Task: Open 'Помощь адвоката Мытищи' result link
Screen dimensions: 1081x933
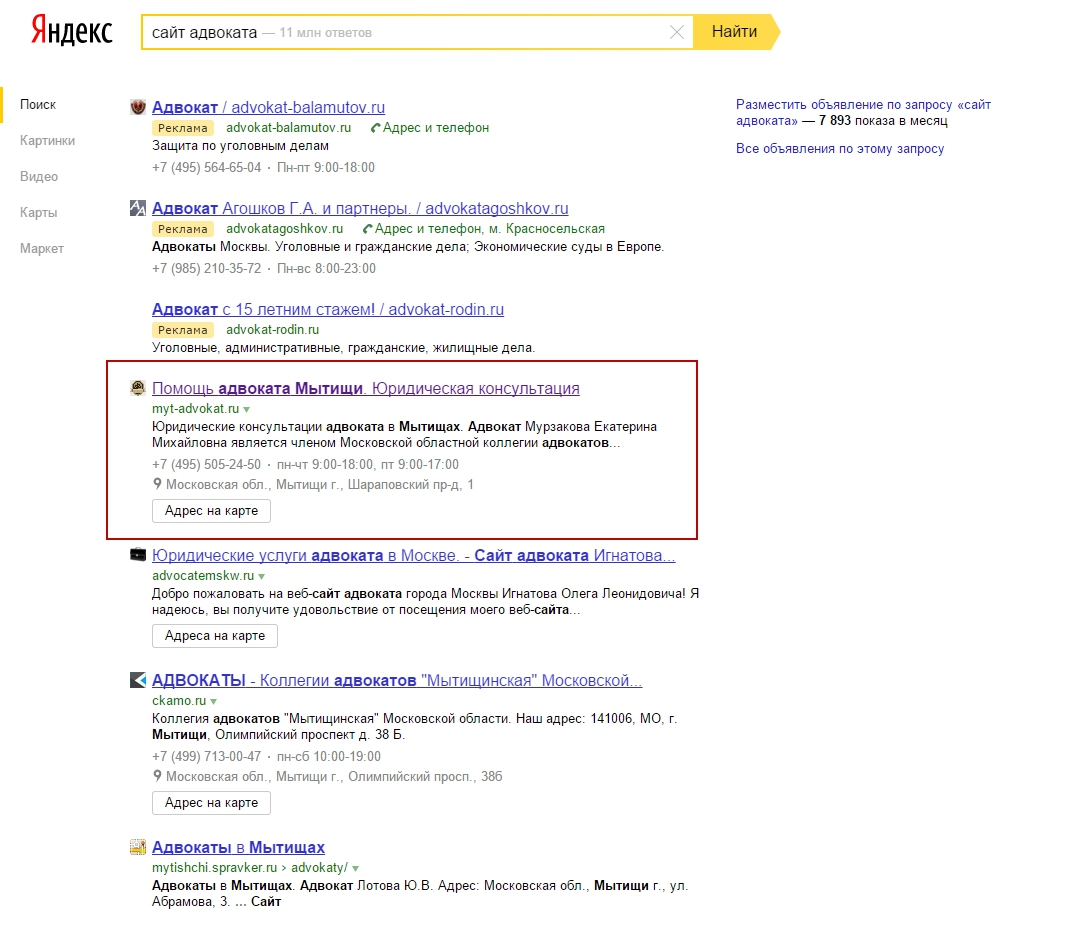Action: coord(365,388)
